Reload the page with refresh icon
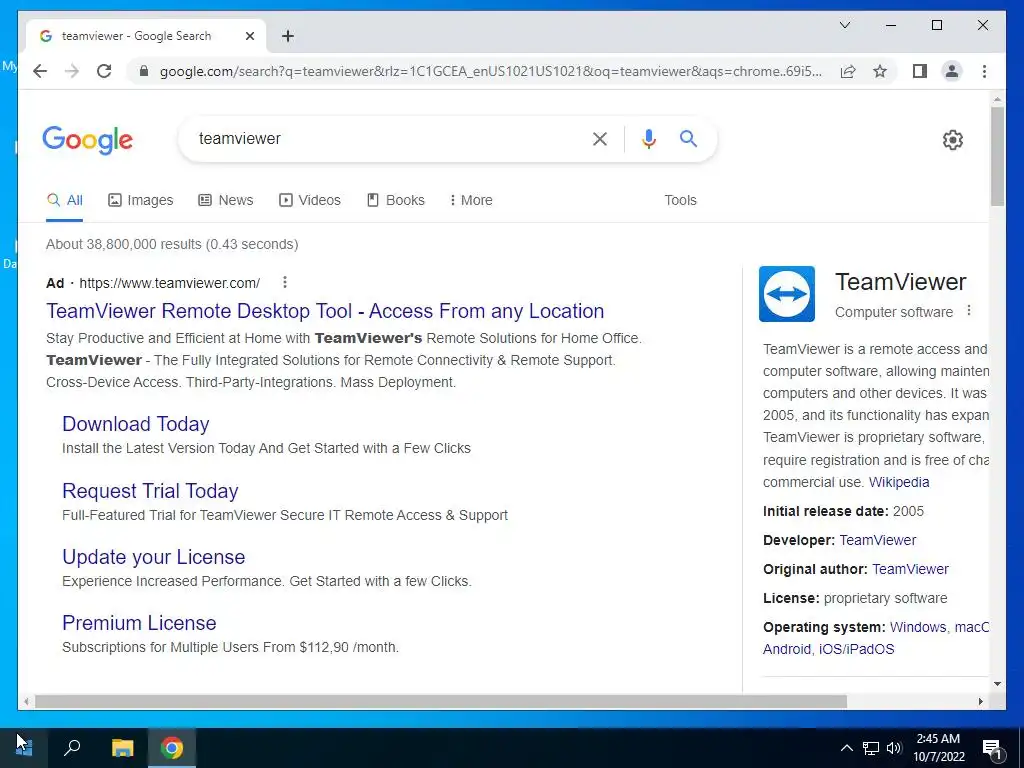The image size is (1024, 768). click(x=104, y=71)
